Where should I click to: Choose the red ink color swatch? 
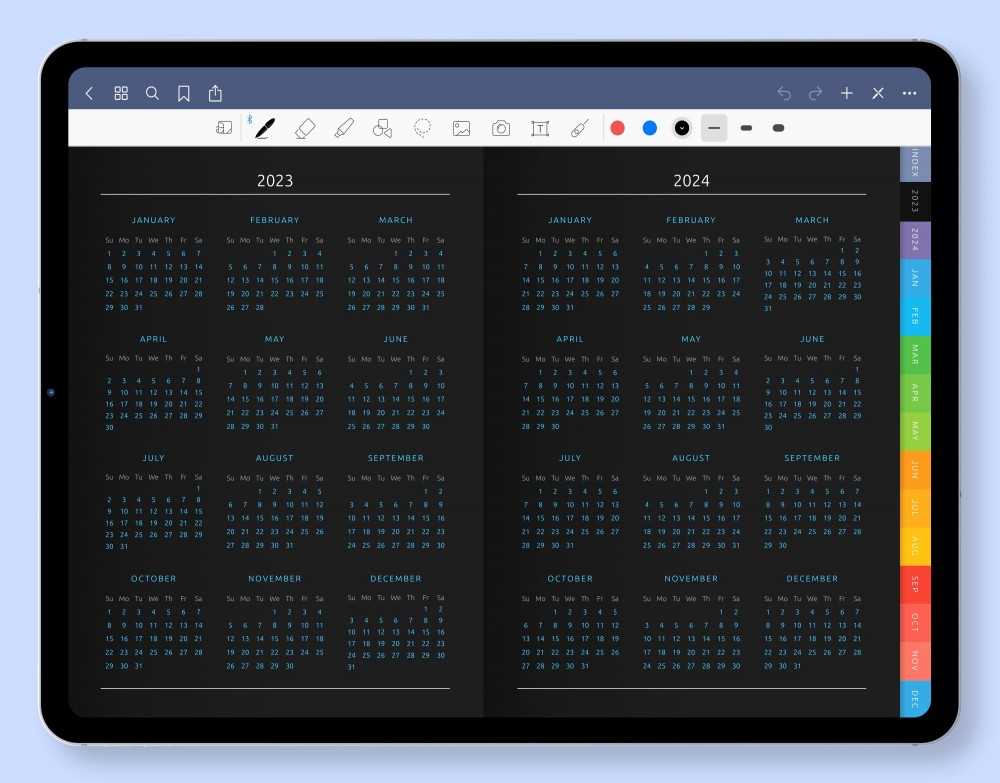tap(617, 128)
